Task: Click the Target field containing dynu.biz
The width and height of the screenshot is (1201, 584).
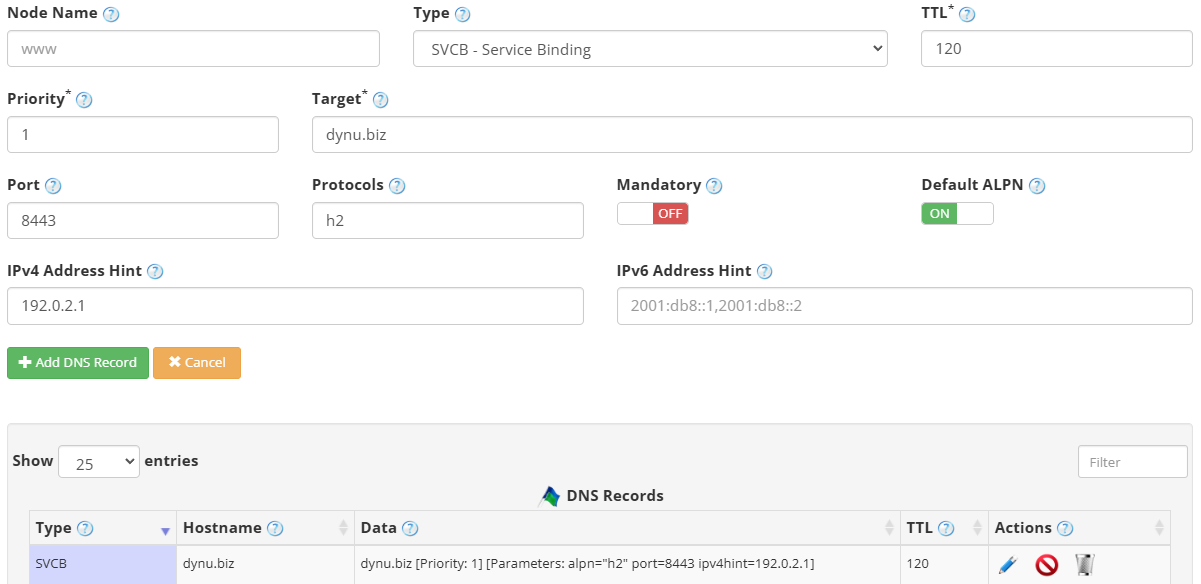Action: pos(753,134)
